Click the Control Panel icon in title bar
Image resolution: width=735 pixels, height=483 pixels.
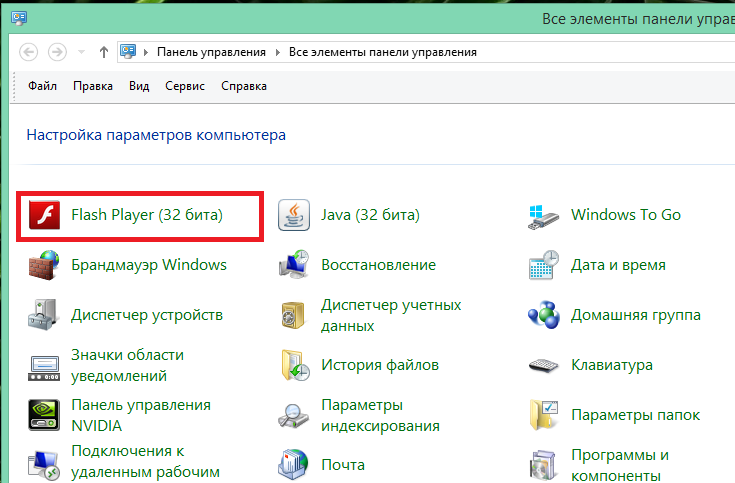tap(19, 18)
